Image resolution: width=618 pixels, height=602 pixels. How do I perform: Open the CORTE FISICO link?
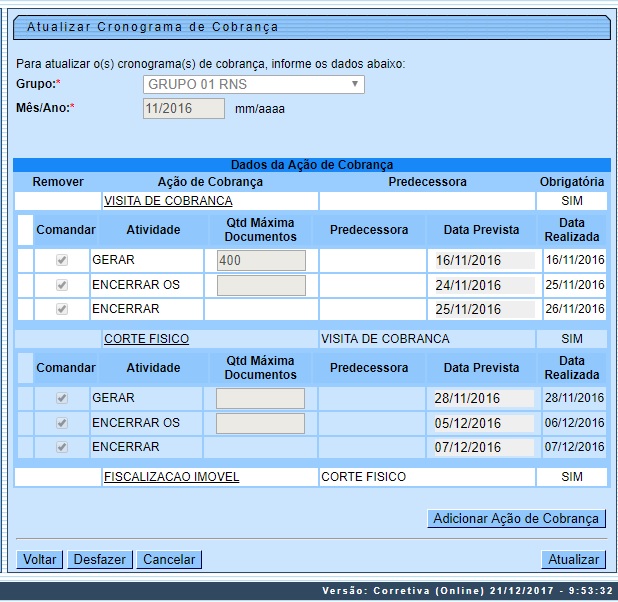point(146,339)
